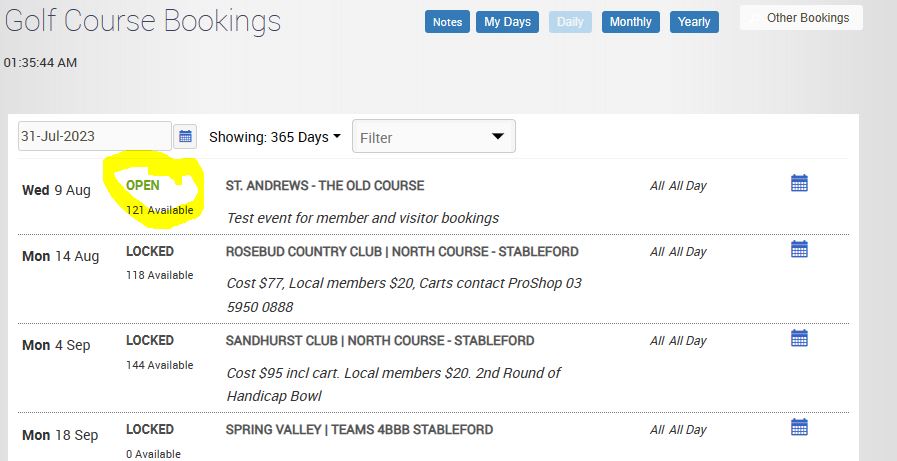
Task: Click calendar icon for Sandhurst Club row
Action: pos(798,338)
